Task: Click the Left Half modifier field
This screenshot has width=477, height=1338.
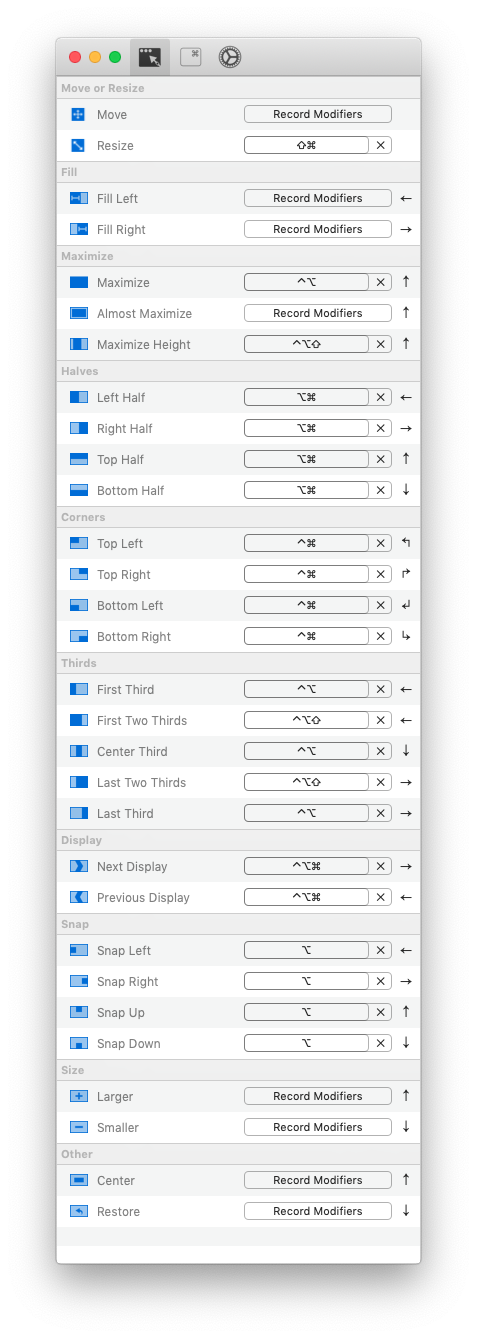Action: click(x=307, y=397)
